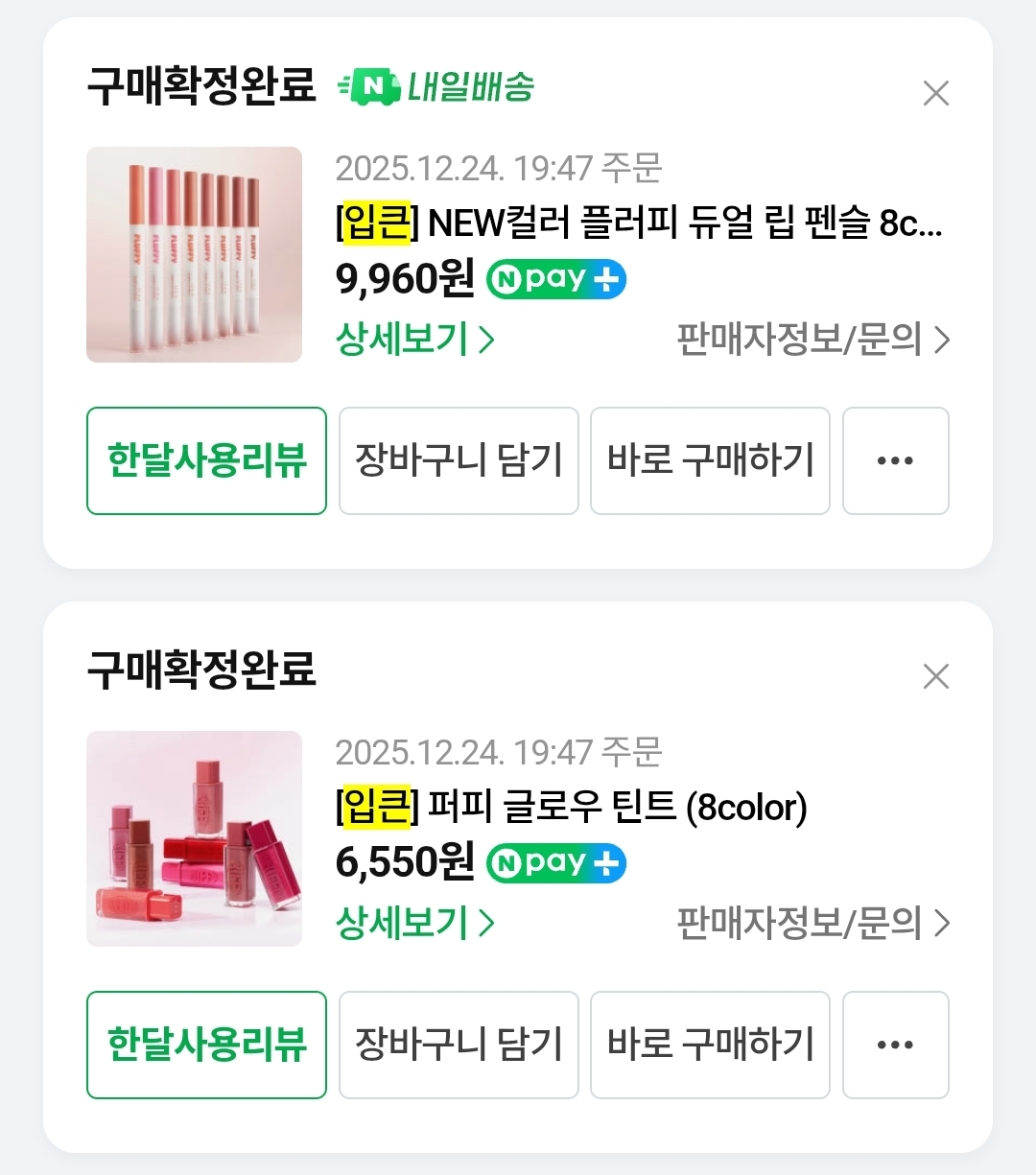Write 한달사용리뷰 for the lip pencil
Viewport: 1036px width, 1175px height.
click(206, 460)
